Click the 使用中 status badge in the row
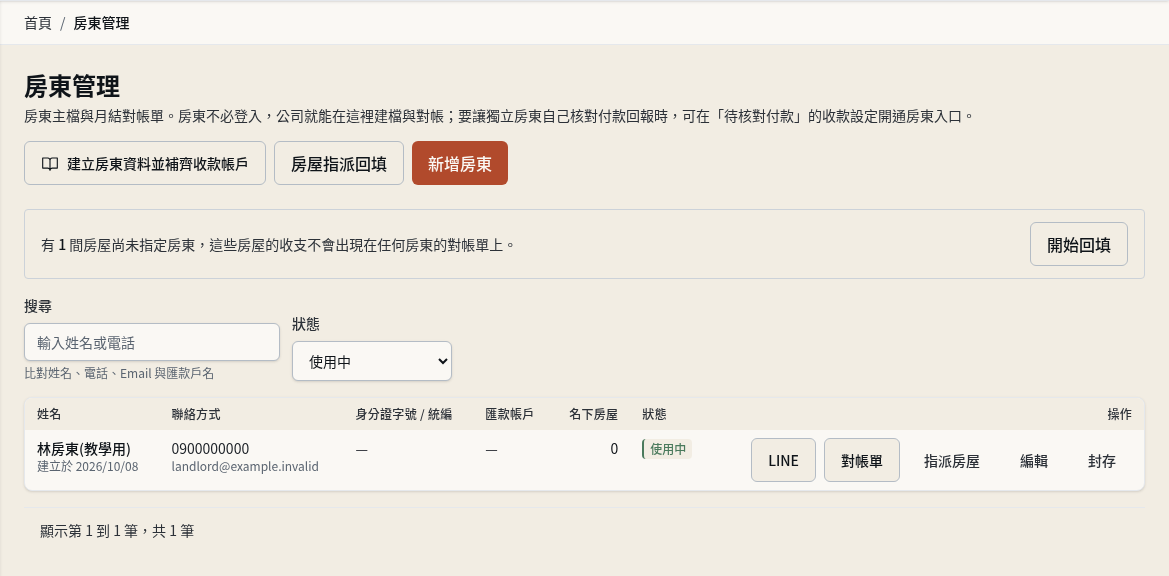This screenshot has height=576, width=1169. click(x=667, y=449)
